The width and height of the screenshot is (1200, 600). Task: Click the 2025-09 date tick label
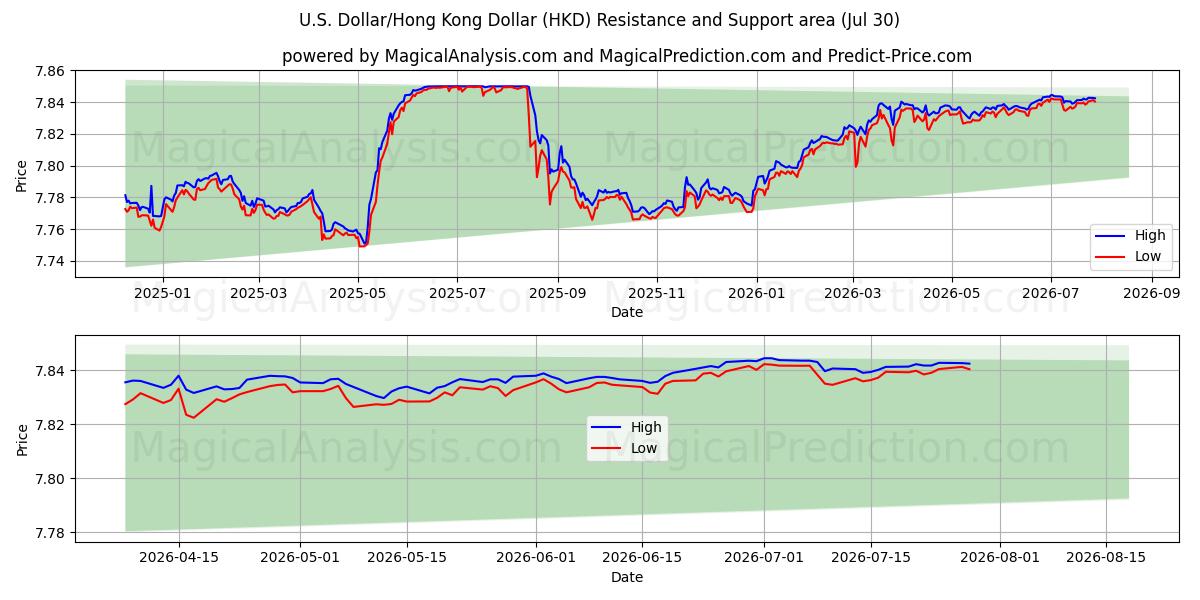(x=557, y=294)
